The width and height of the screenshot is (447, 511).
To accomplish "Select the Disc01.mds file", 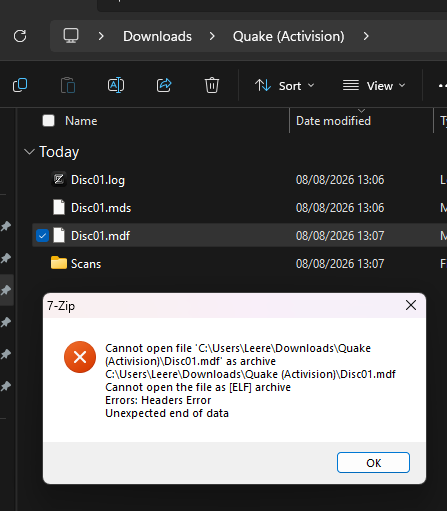I will point(101,208).
